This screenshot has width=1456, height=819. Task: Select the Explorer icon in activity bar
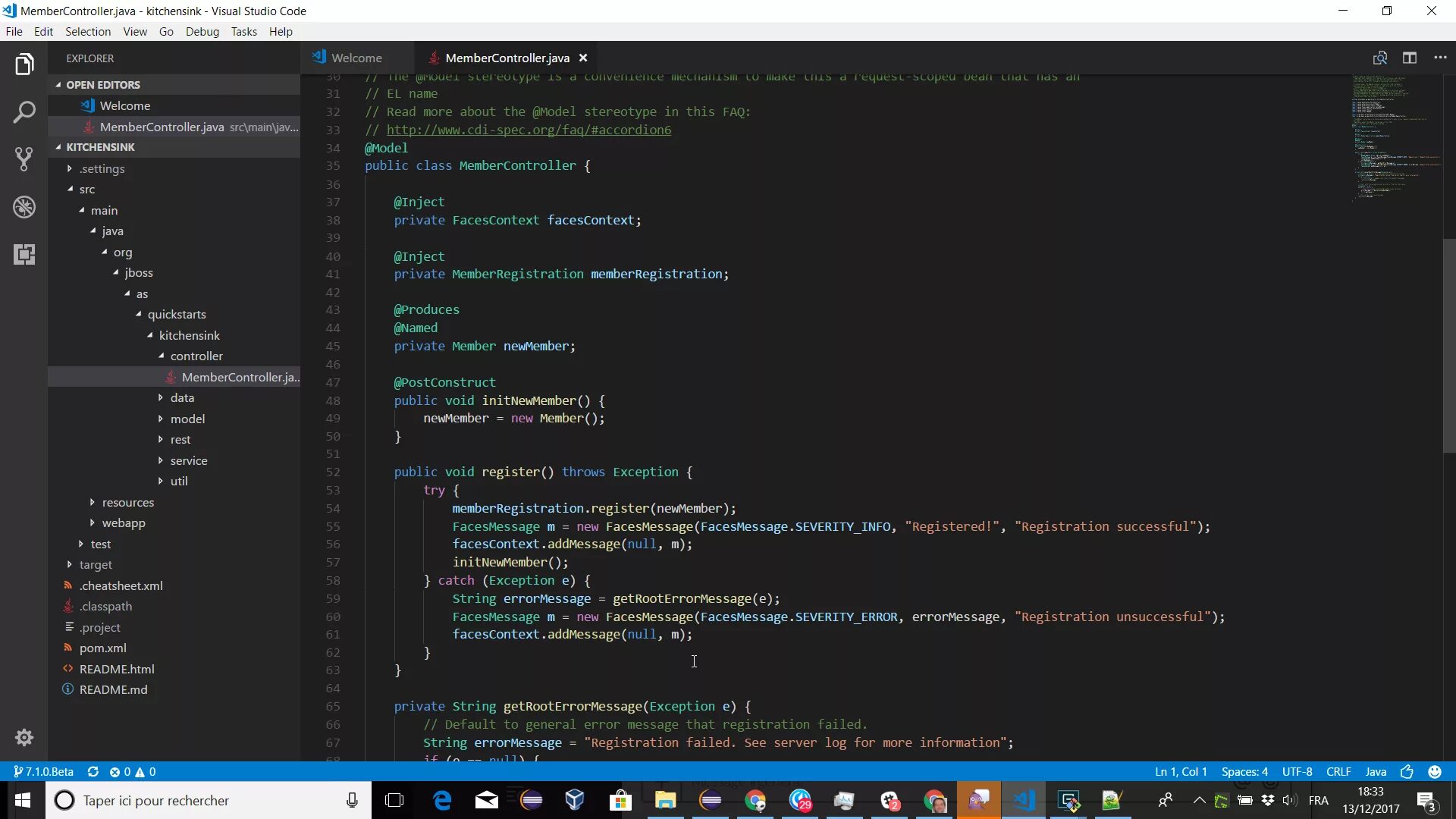tap(24, 64)
